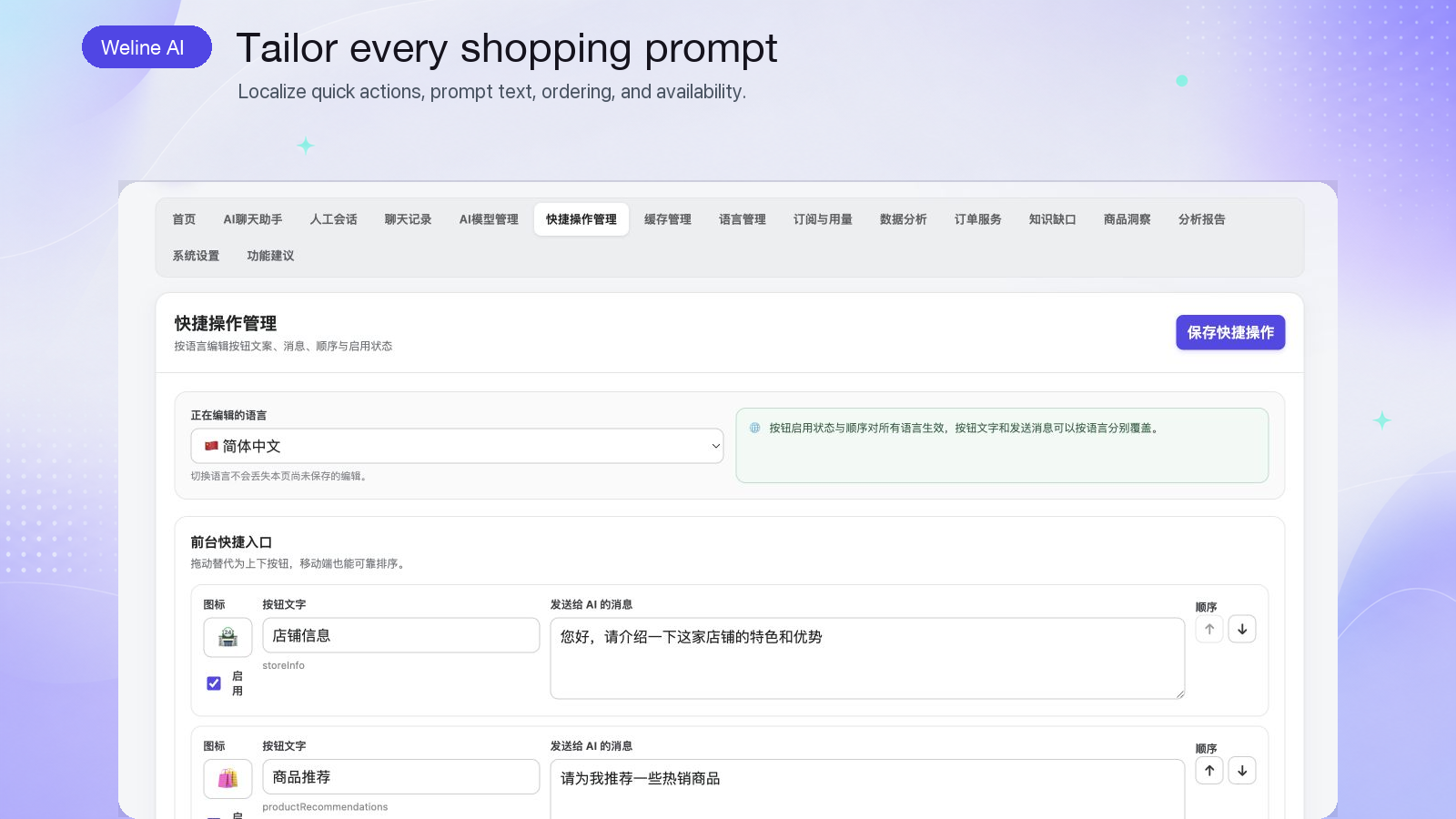Go to the 订阅与用量 tab
This screenshot has width=1456, height=819.
[x=823, y=219]
